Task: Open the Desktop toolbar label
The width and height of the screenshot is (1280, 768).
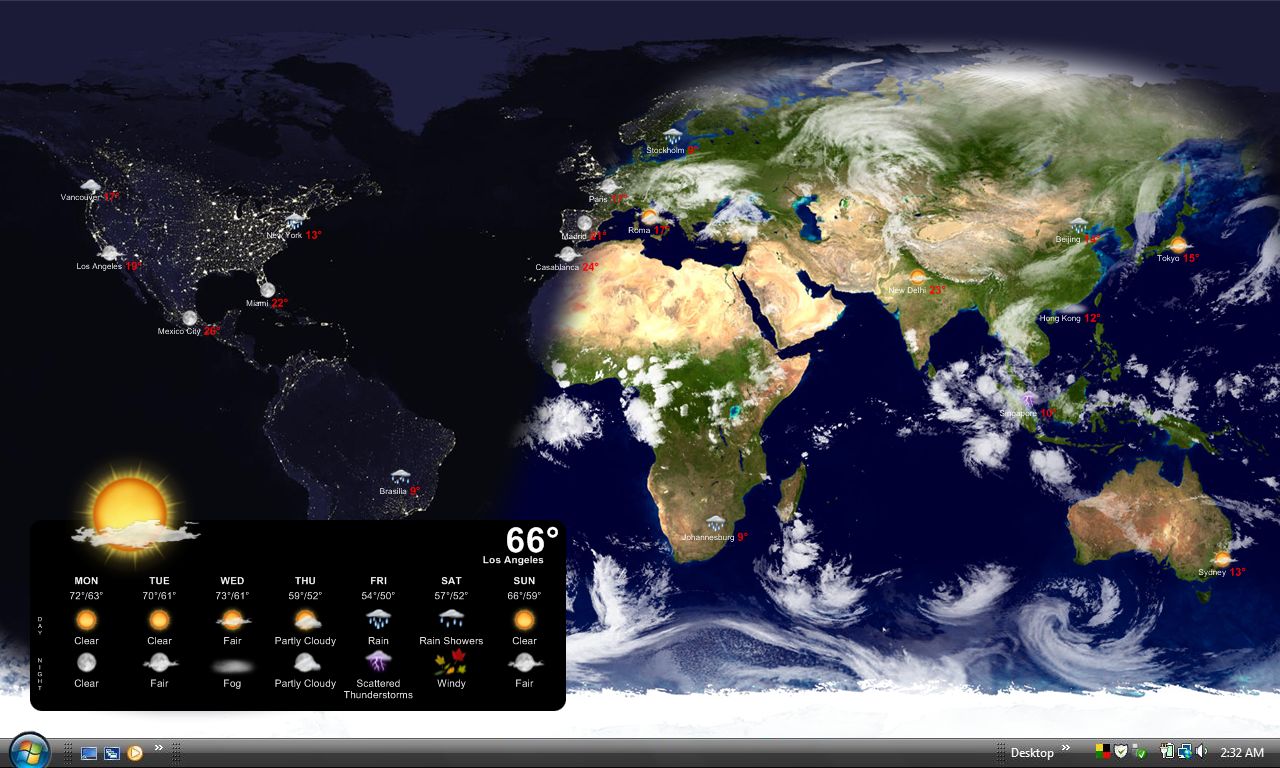Action: point(1031,753)
